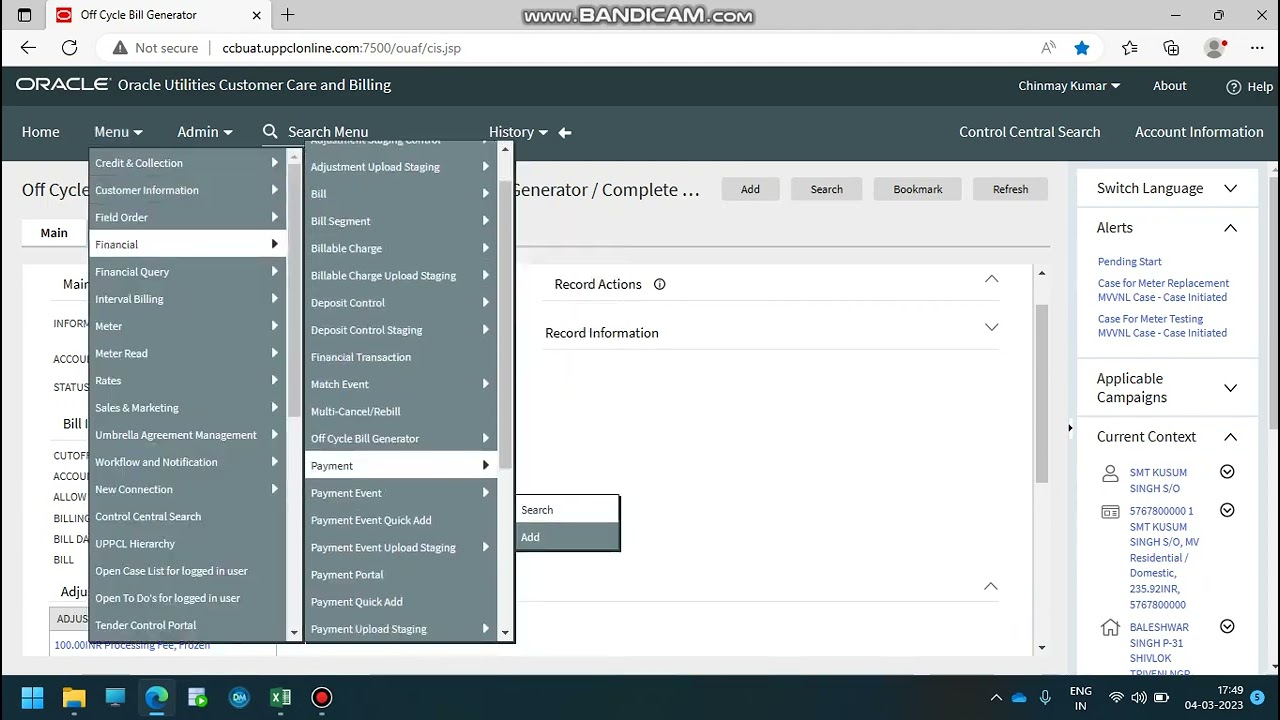The image size is (1280, 720).
Task: Select Search in the Payment submenu
Action: (567, 510)
